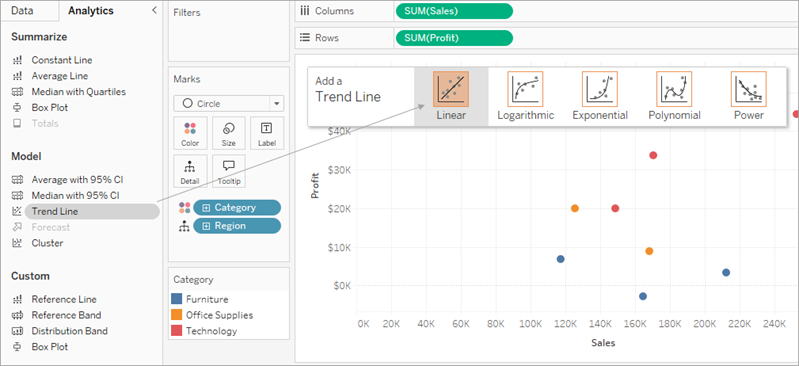Click the Technology red legend swatch
Screen dimensions: 799x366
click(176, 331)
